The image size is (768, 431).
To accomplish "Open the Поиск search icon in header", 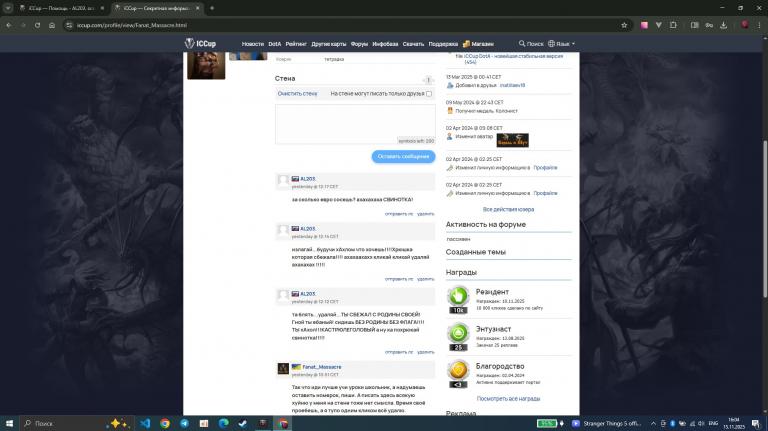I will click(531, 44).
